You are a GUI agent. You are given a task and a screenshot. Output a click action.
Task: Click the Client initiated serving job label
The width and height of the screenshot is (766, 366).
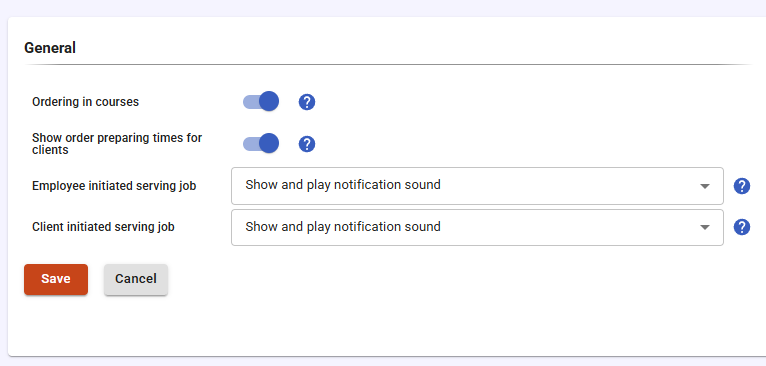tap(103, 227)
